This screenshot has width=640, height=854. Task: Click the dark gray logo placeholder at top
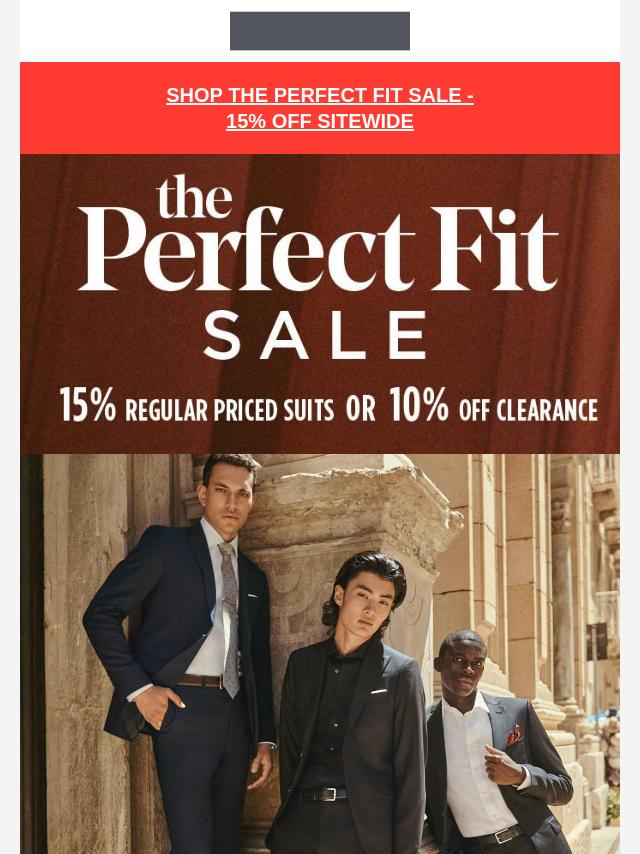pyautogui.click(x=320, y=31)
